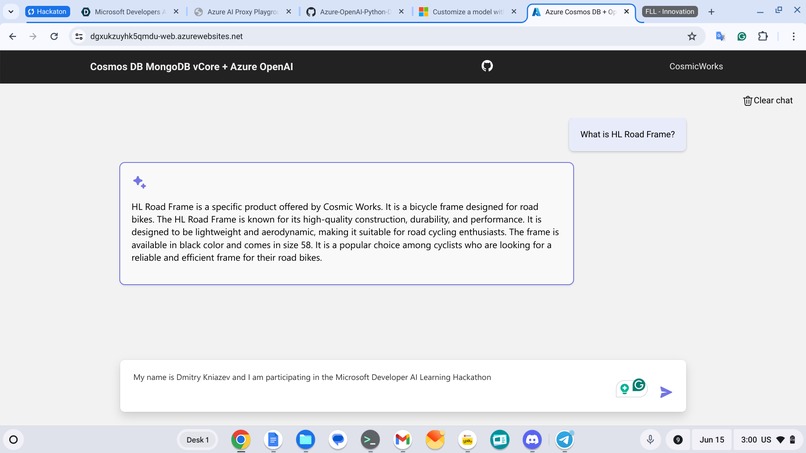Open the Desk 1 switcher
The width and height of the screenshot is (806, 453).
pos(197,440)
